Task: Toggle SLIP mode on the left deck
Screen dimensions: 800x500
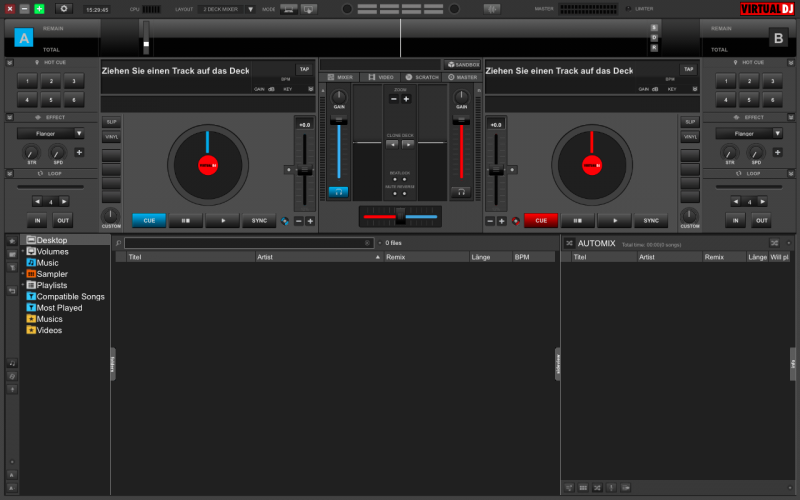Action: (111, 122)
